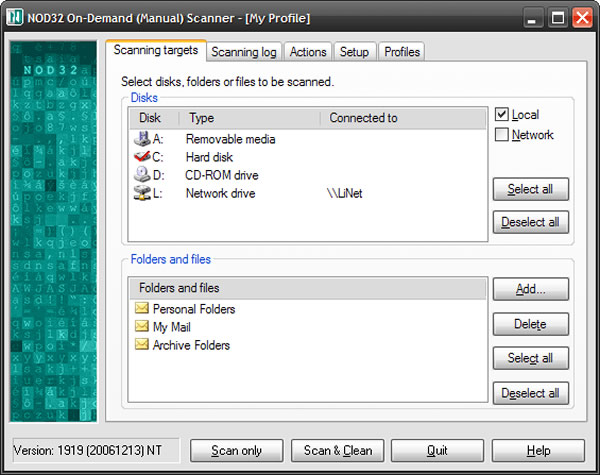
Task: Click the Delete button
Action: 530,324
